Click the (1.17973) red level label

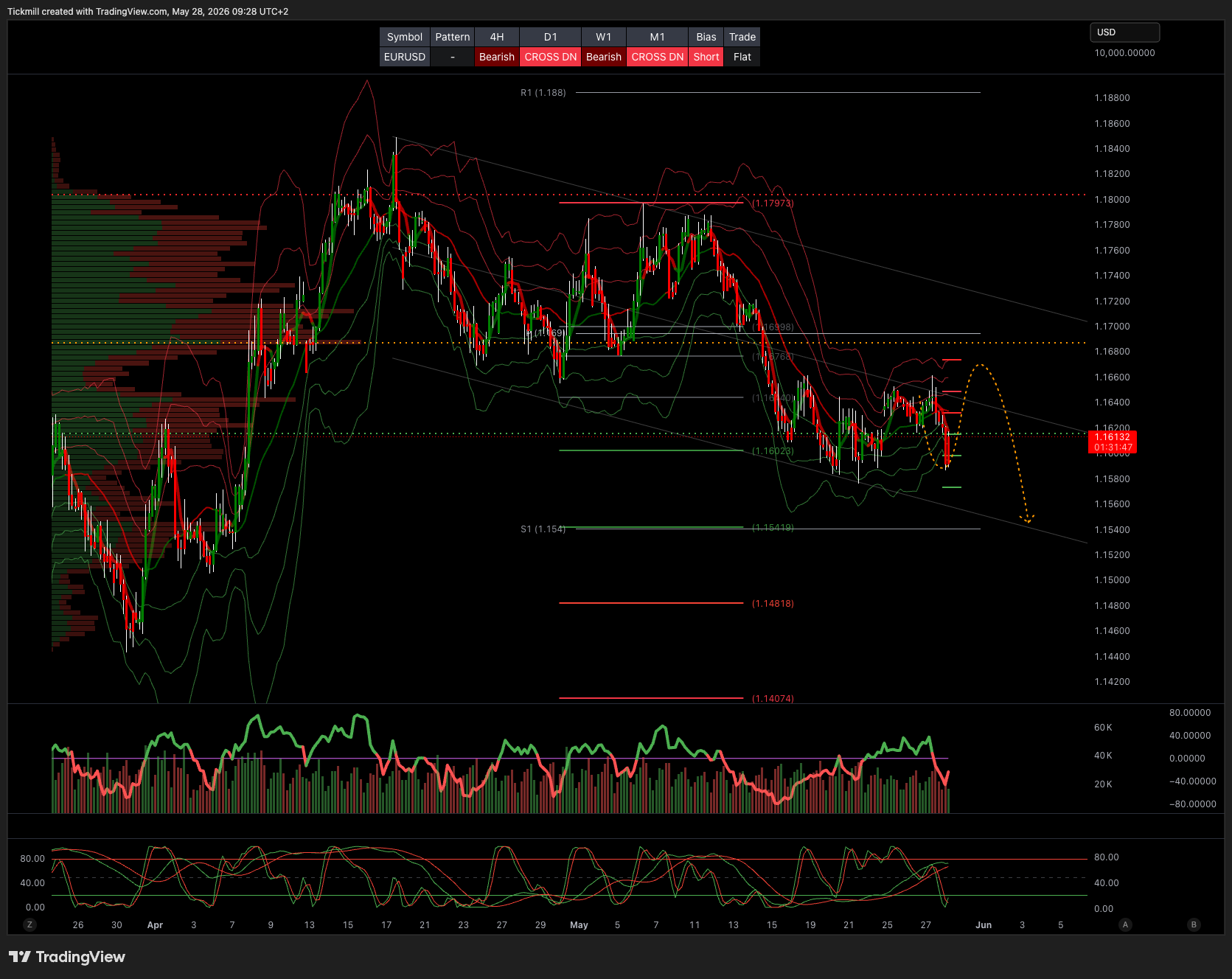pos(773,203)
